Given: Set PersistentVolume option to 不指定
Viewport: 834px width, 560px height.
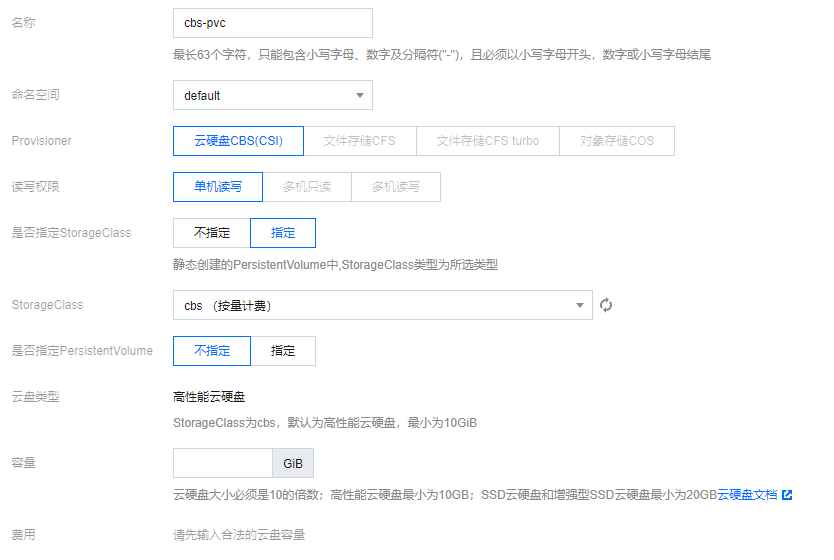Looking at the screenshot, I should pos(212,351).
